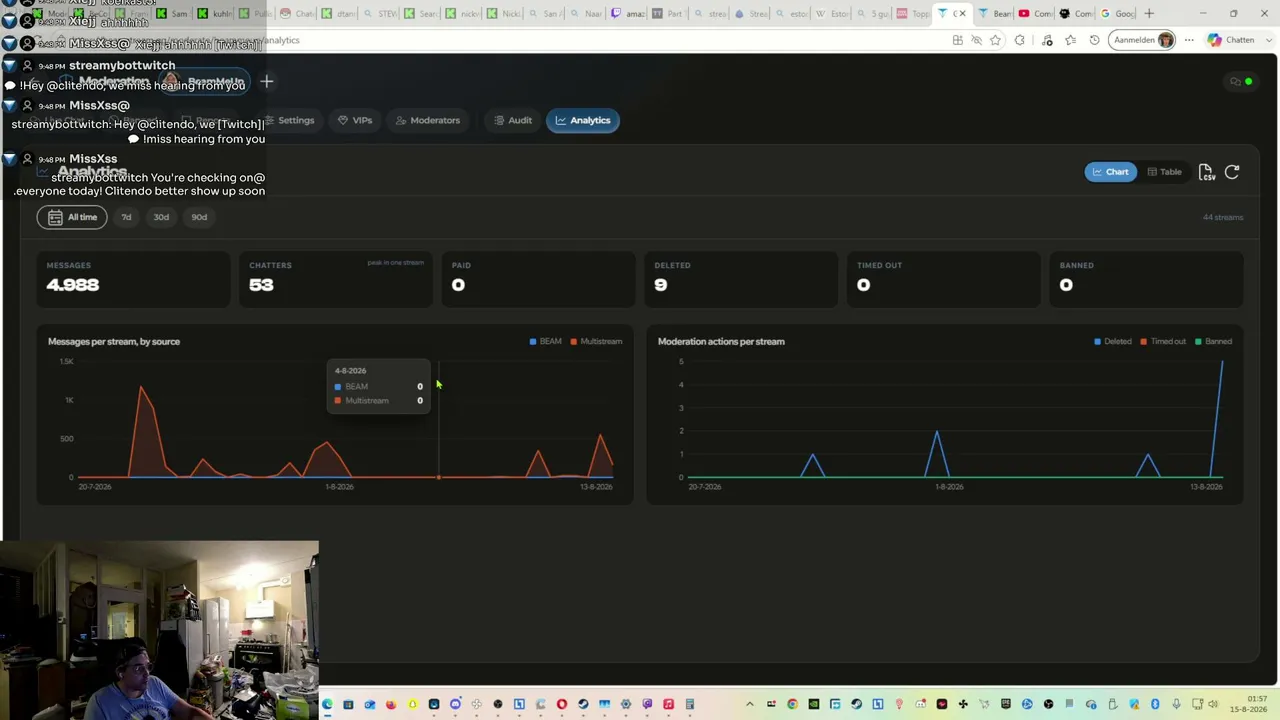Open the Settings tab
Viewport: 1280px width, 720px height.
[289, 120]
